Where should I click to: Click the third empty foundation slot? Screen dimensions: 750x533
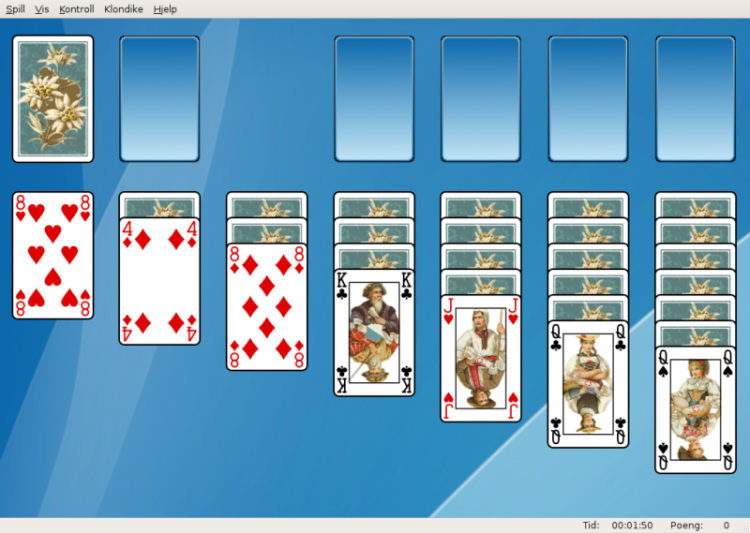pos(588,99)
